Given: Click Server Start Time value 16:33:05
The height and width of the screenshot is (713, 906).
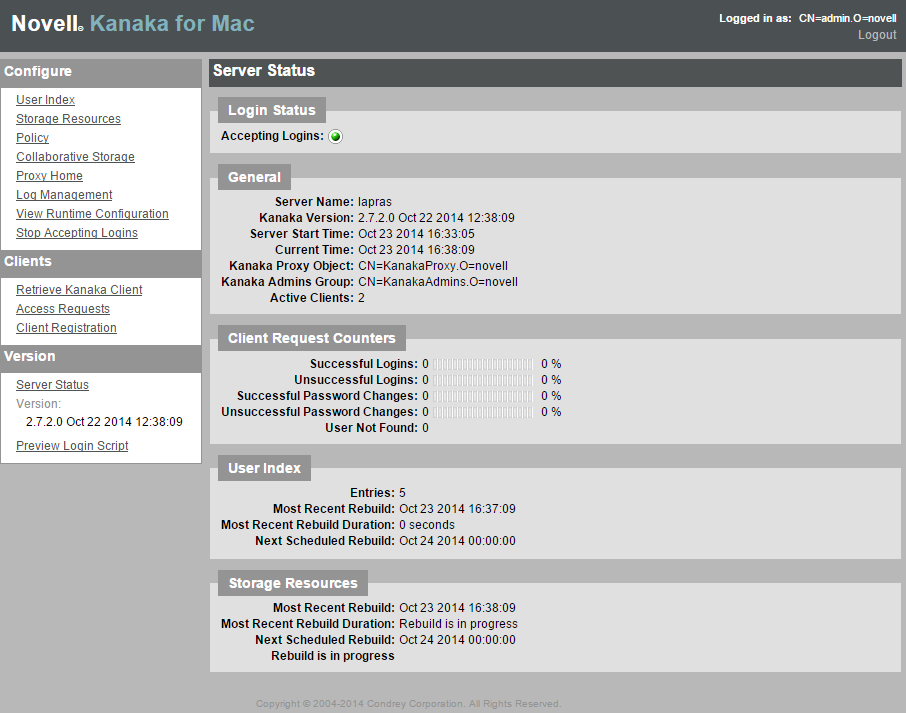Looking at the screenshot, I should [416, 234].
